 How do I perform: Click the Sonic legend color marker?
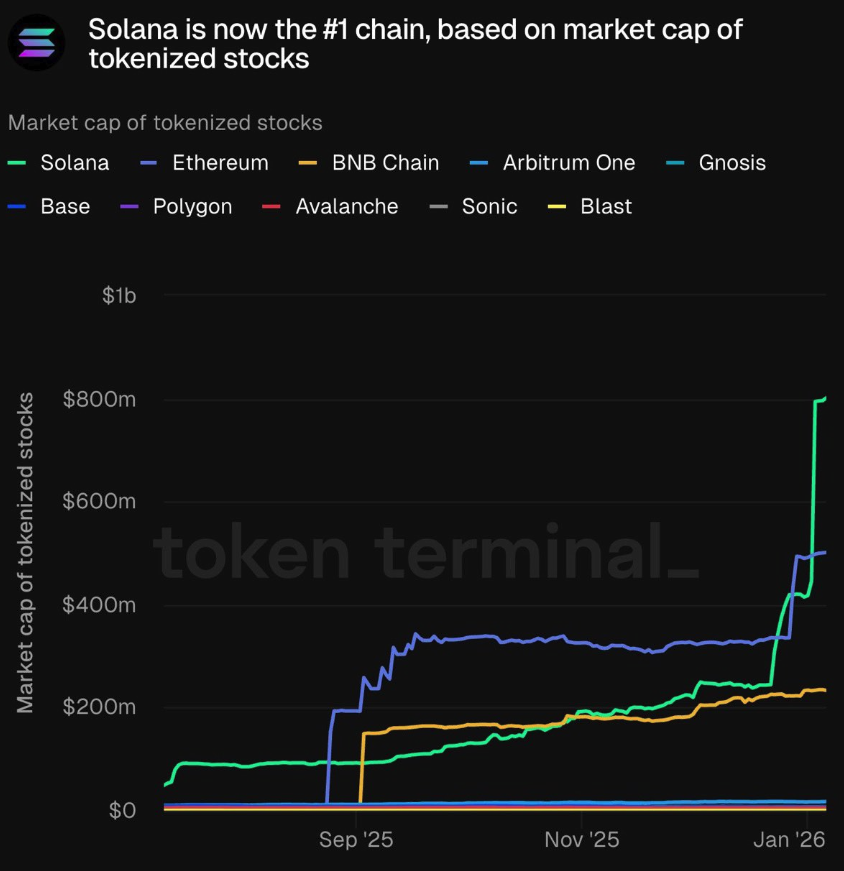pos(438,207)
